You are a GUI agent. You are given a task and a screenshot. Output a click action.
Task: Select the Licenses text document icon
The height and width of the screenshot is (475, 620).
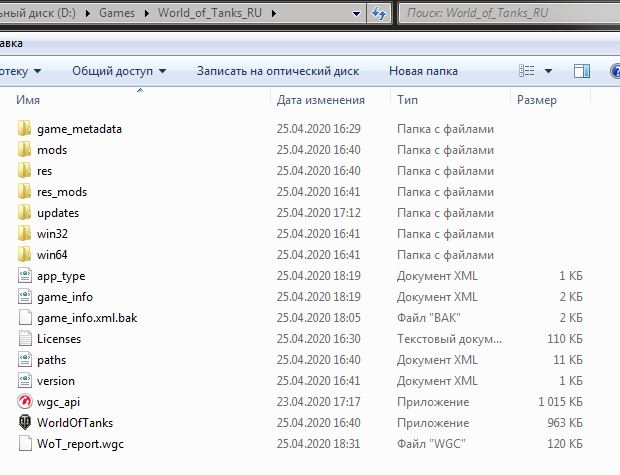coord(25,339)
